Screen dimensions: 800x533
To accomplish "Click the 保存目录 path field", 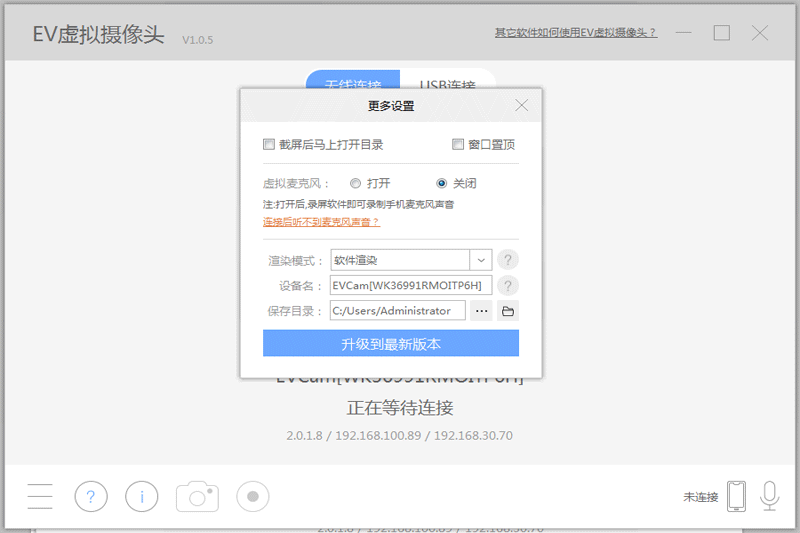I will click(397, 311).
